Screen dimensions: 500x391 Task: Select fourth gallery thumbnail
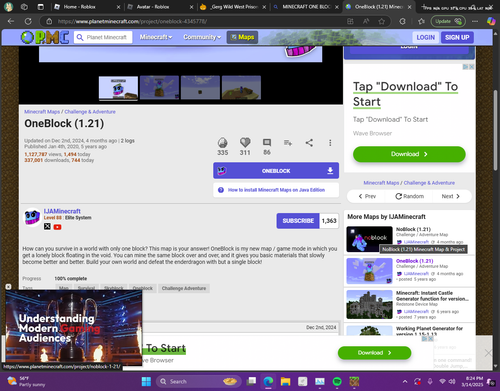tap(241, 87)
